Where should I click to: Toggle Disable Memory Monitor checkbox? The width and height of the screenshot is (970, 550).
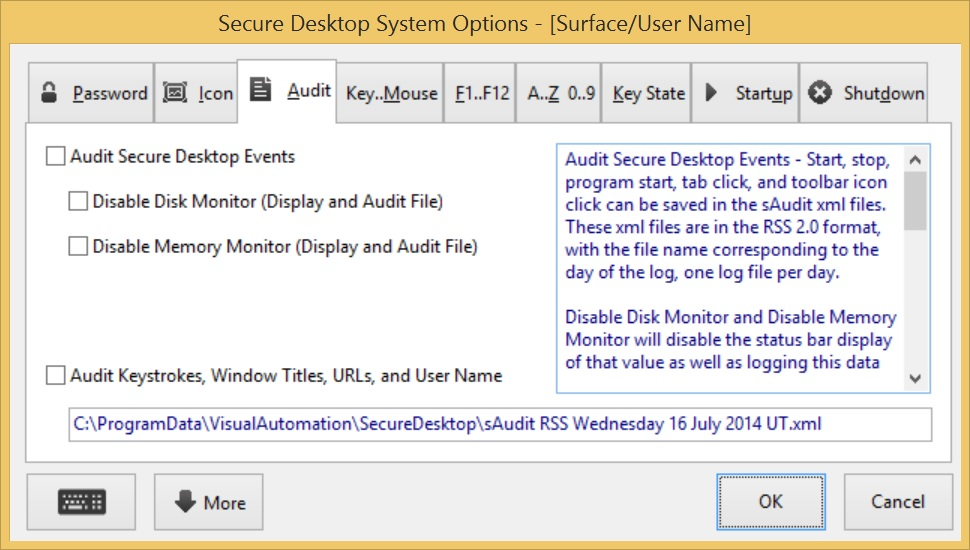tap(78, 246)
